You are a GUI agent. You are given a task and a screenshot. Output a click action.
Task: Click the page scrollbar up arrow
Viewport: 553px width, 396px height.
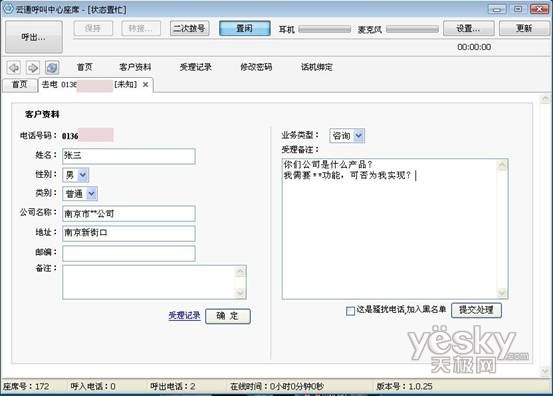coord(546,99)
